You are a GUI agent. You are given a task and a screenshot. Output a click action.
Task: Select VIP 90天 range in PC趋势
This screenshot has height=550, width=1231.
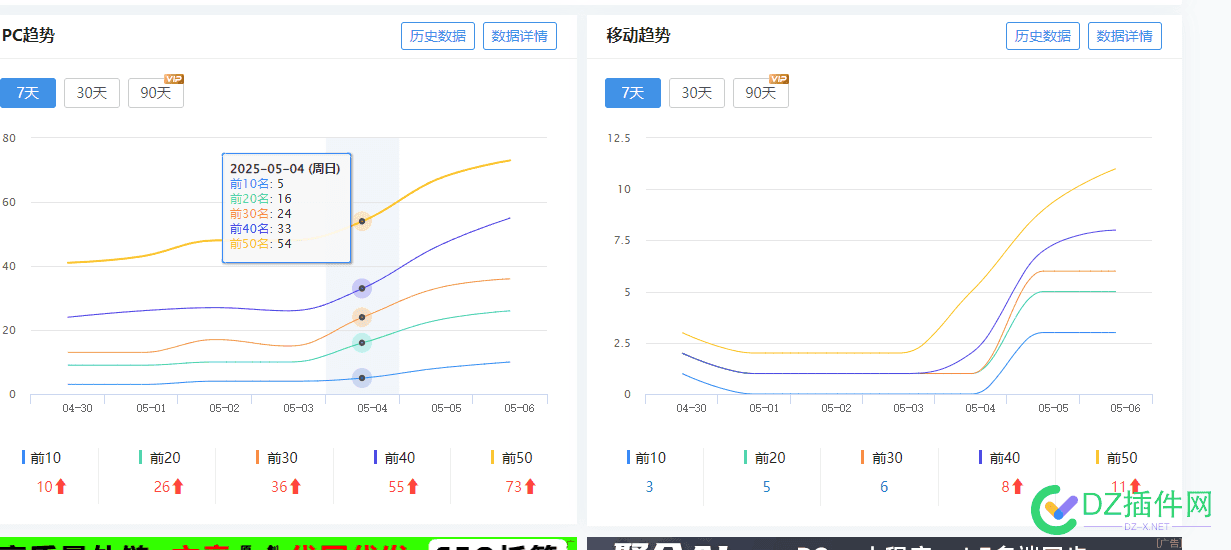(156, 93)
